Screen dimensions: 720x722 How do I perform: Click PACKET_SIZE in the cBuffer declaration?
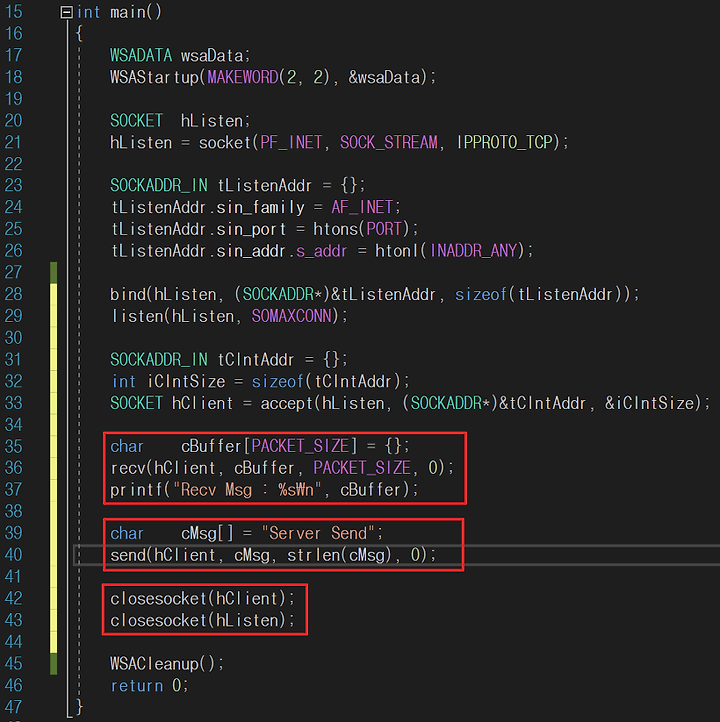(300, 446)
